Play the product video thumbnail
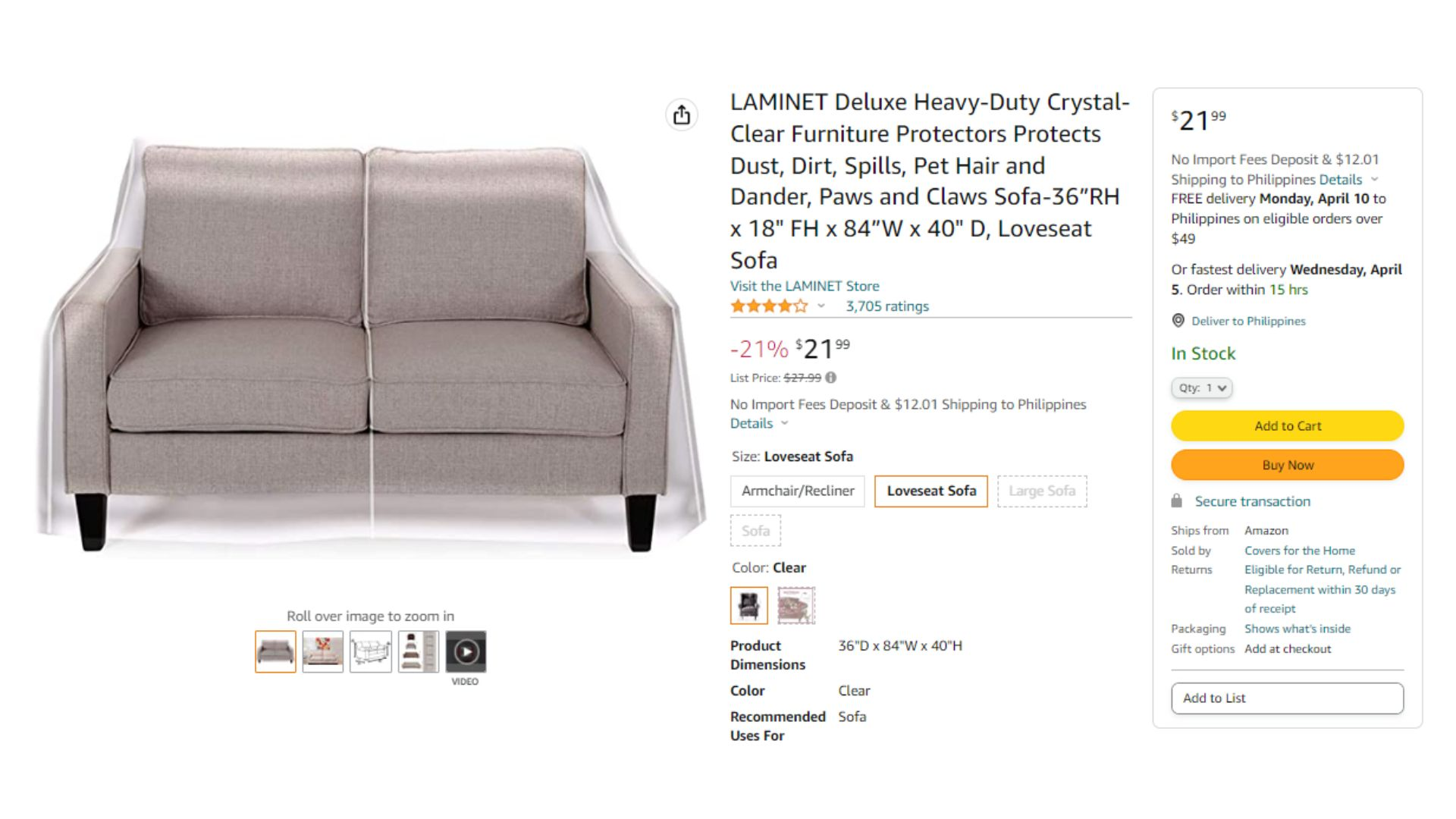This screenshot has width=1456, height=819. pos(466,651)
